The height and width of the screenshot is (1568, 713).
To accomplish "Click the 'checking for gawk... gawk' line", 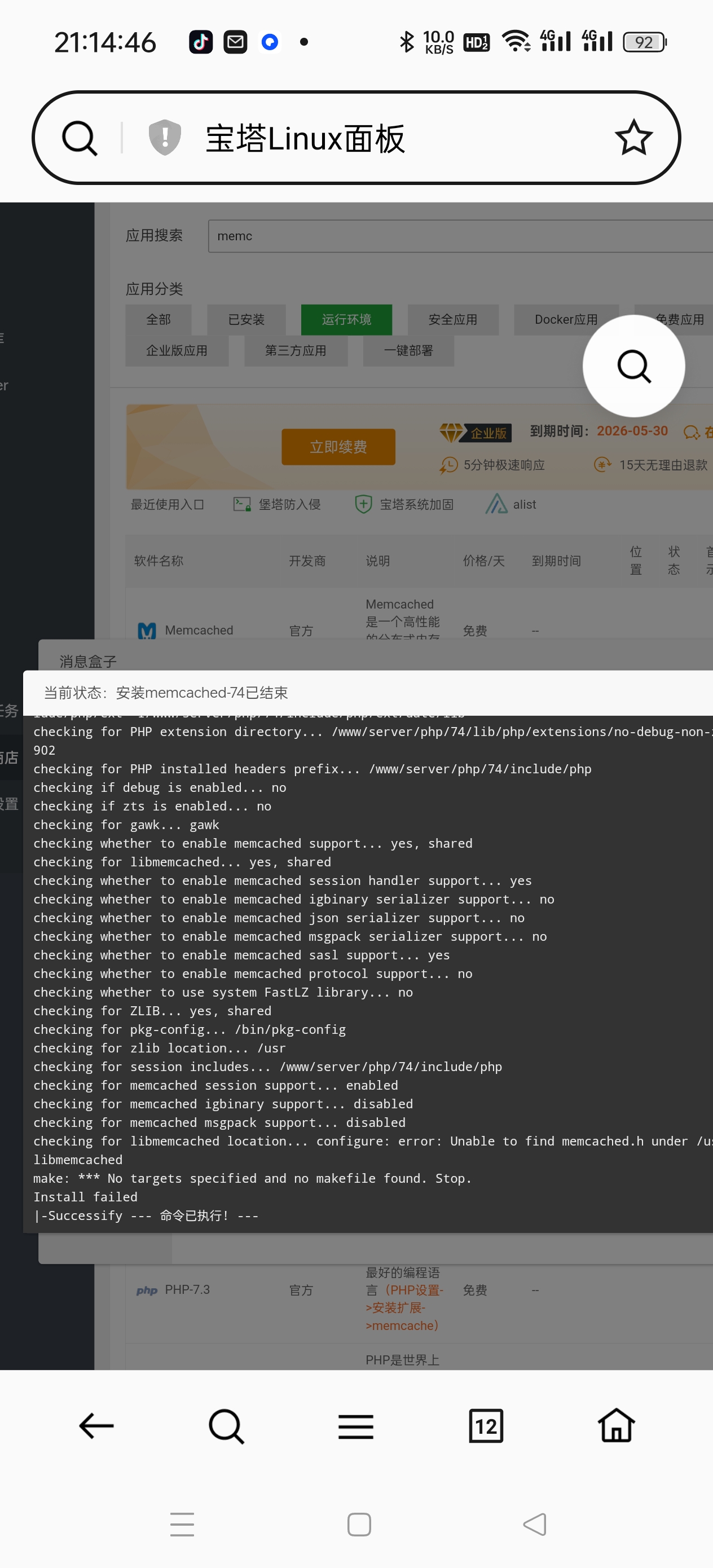I will (x=126, y=825).
